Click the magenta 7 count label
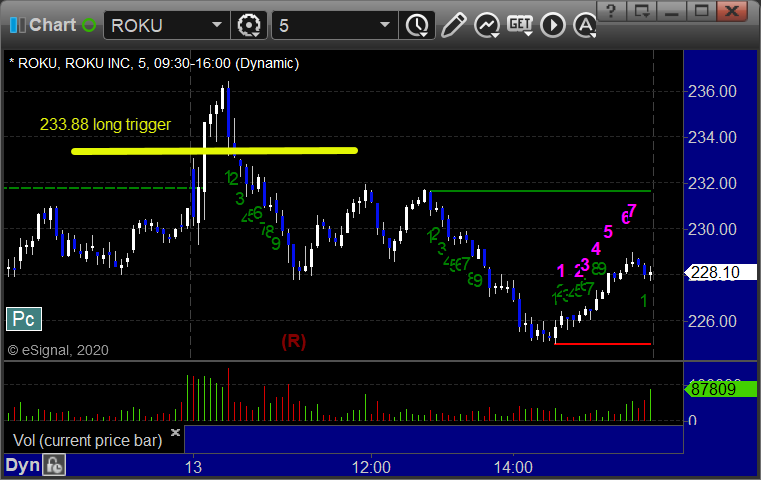 pos(631,211)
